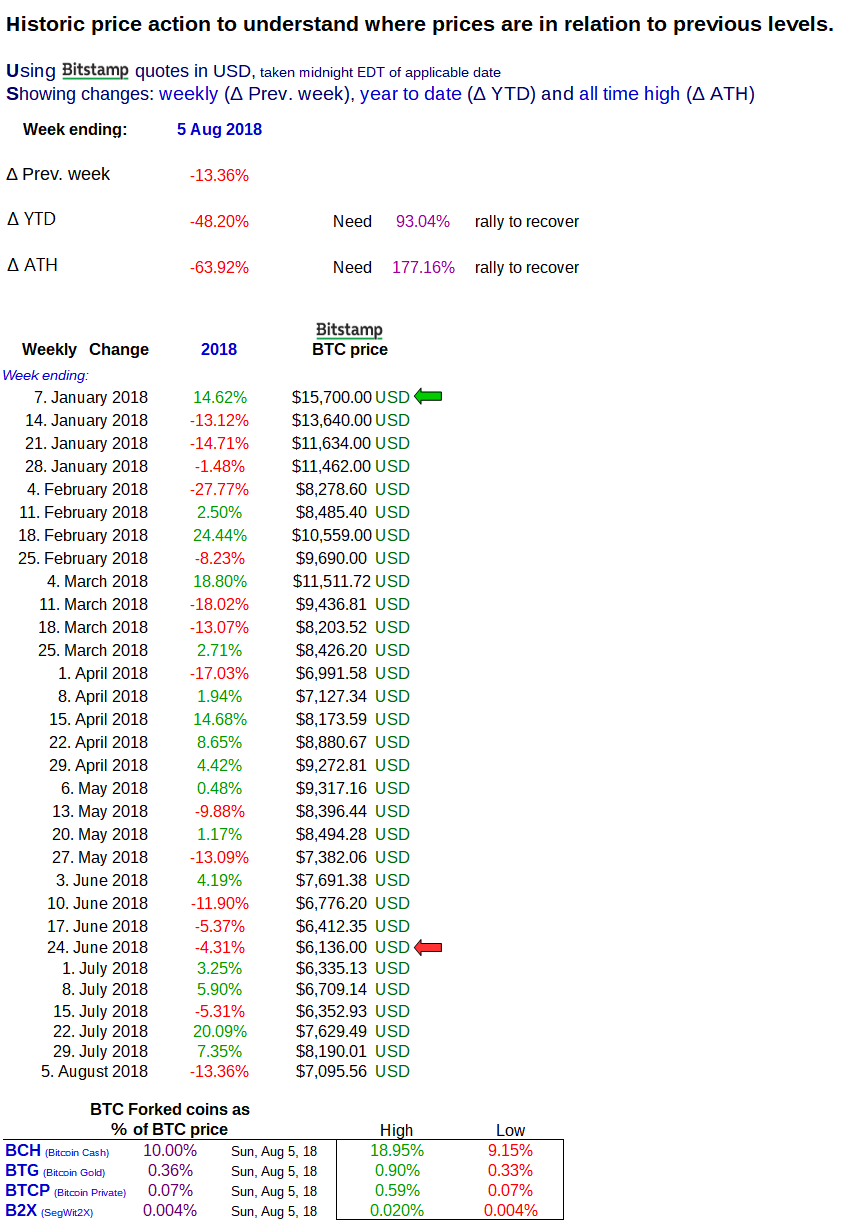Select the 9.15% BCH low value

510,1151
